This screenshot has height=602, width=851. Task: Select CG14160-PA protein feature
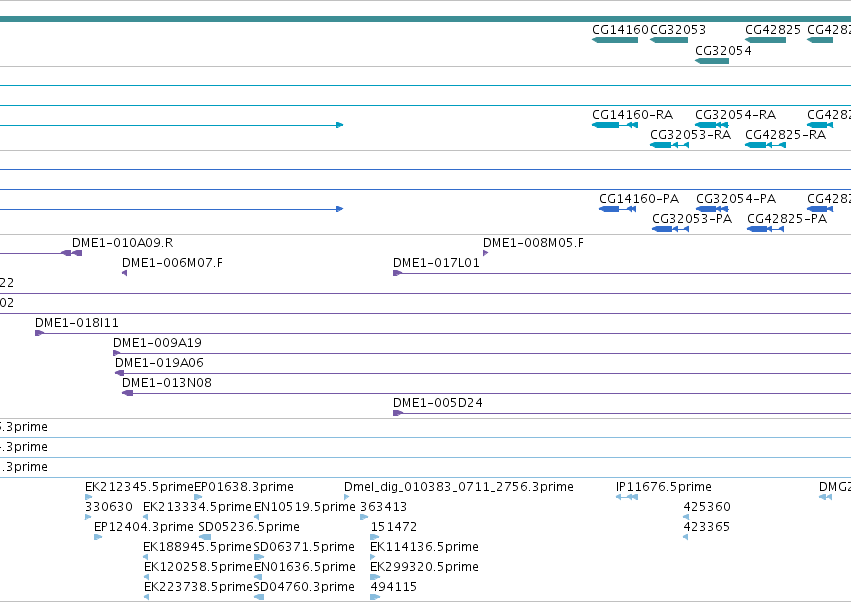tap(618, 209)
